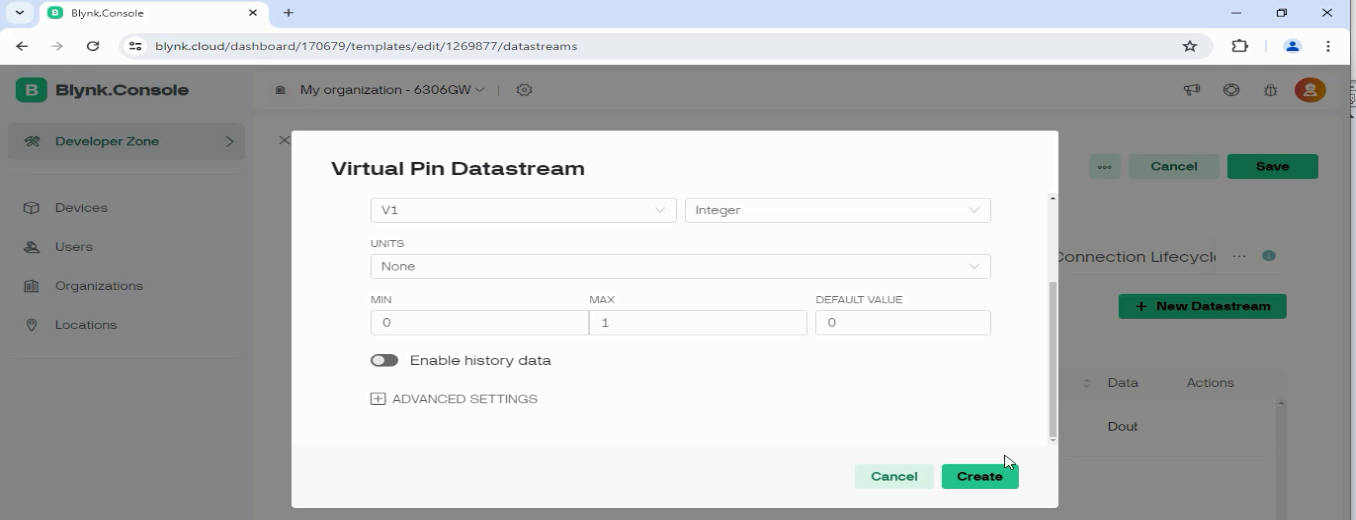Enable history data toggle
1356x520 pixels.
[384, 360]
